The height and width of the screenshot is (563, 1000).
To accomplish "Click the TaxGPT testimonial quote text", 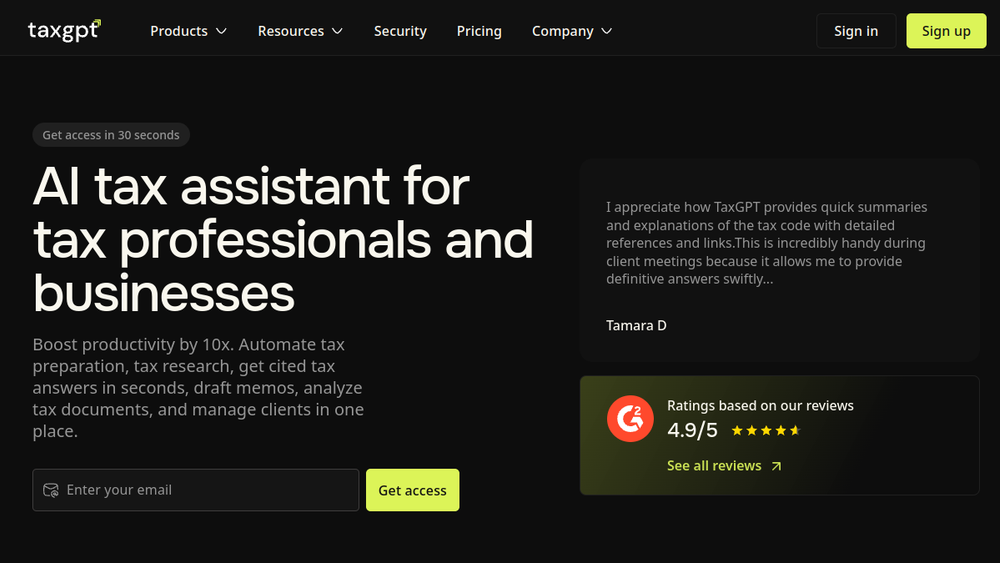I will [x=767, y=243].
